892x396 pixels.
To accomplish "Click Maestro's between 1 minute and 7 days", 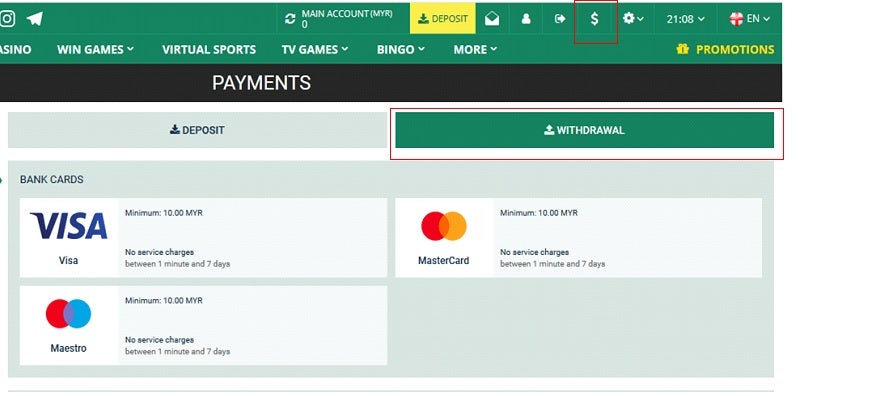I will point(177,352).
